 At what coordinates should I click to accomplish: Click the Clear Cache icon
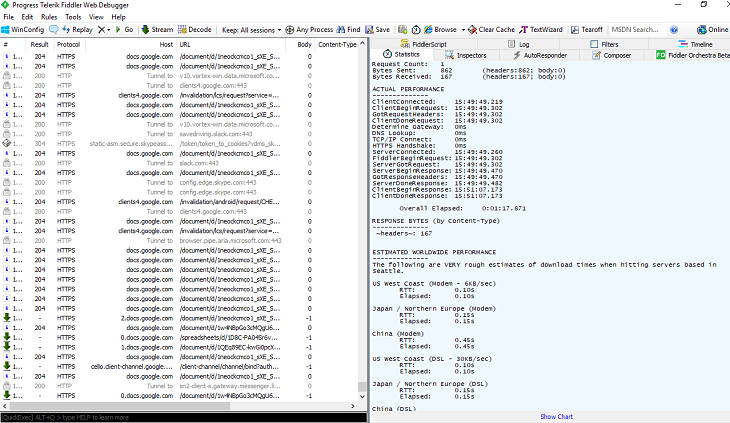[473, 29]
